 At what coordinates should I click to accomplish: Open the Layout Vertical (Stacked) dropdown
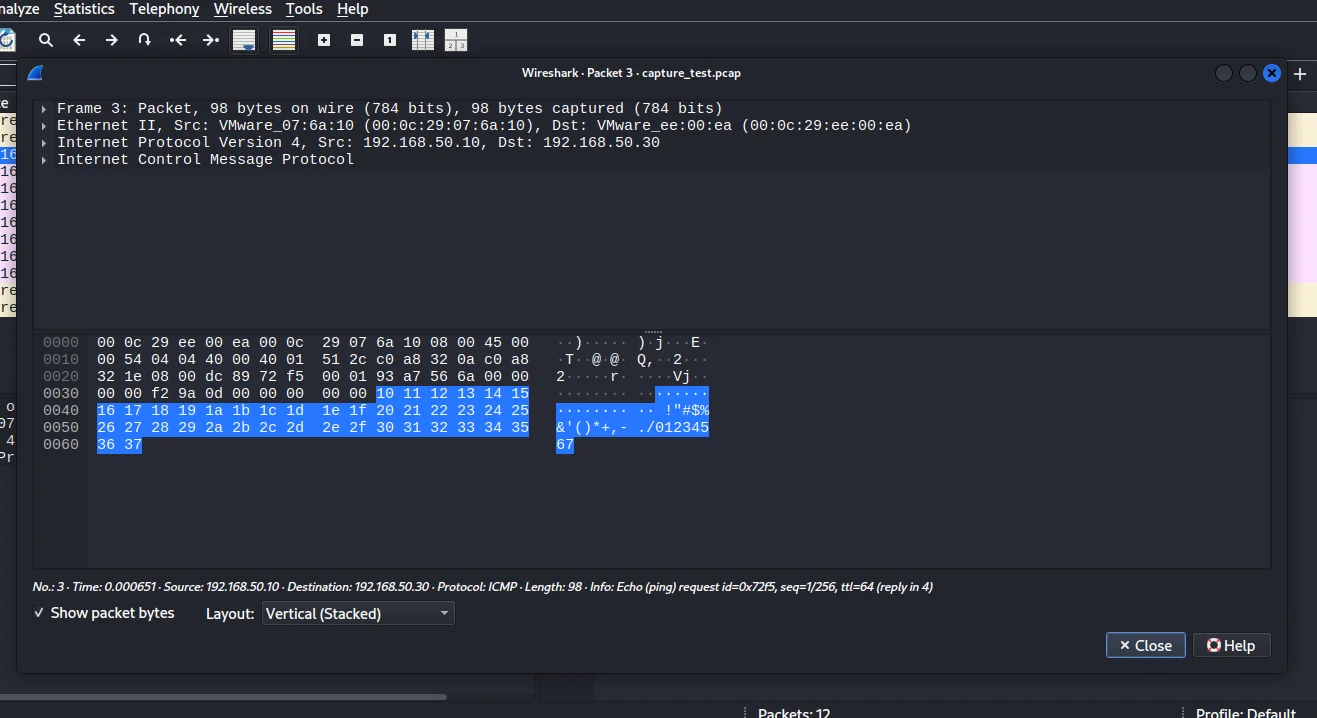point(358,613)
